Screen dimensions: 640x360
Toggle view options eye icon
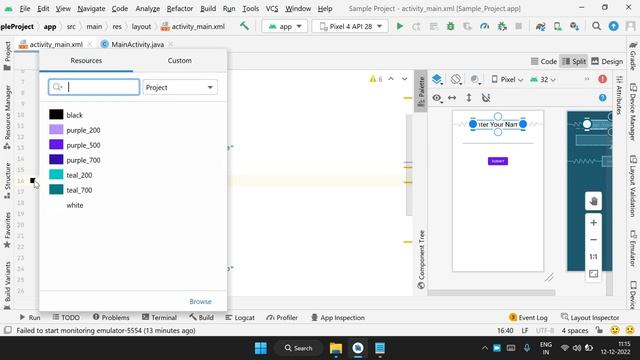tap(437, 98)
